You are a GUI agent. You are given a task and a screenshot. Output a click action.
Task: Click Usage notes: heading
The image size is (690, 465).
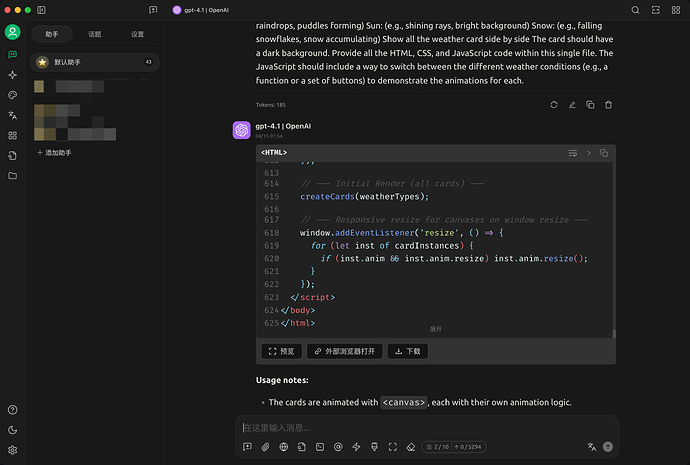pos(282,380)
